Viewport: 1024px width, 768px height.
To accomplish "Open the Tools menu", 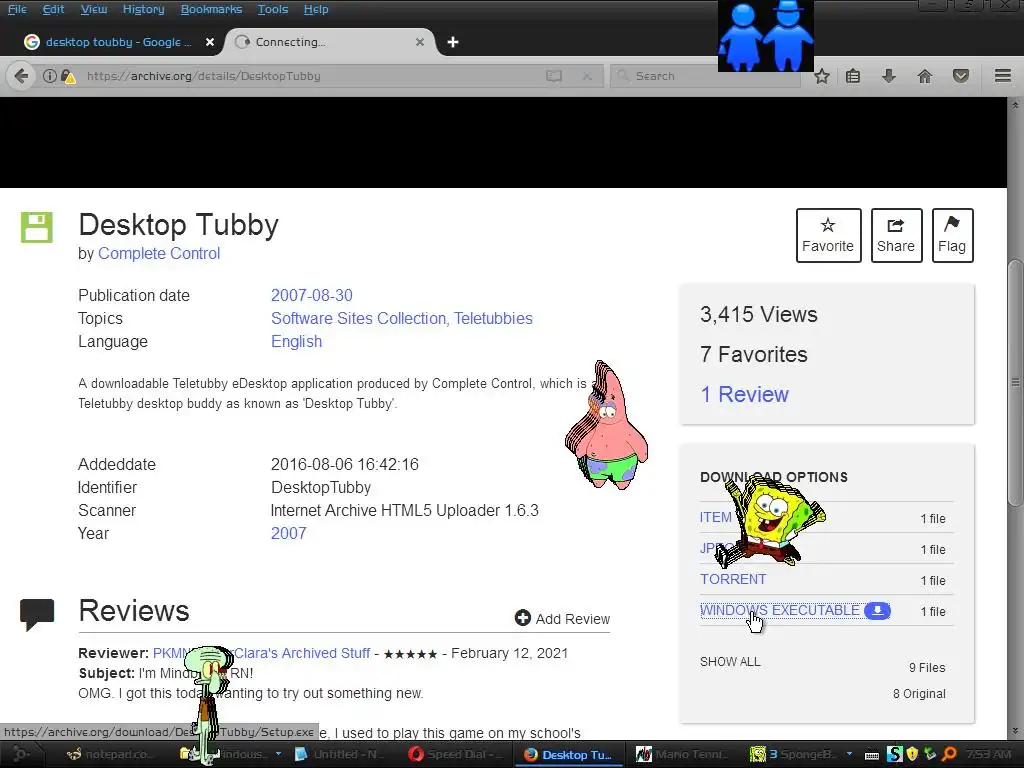I will [x=272, y=9].
